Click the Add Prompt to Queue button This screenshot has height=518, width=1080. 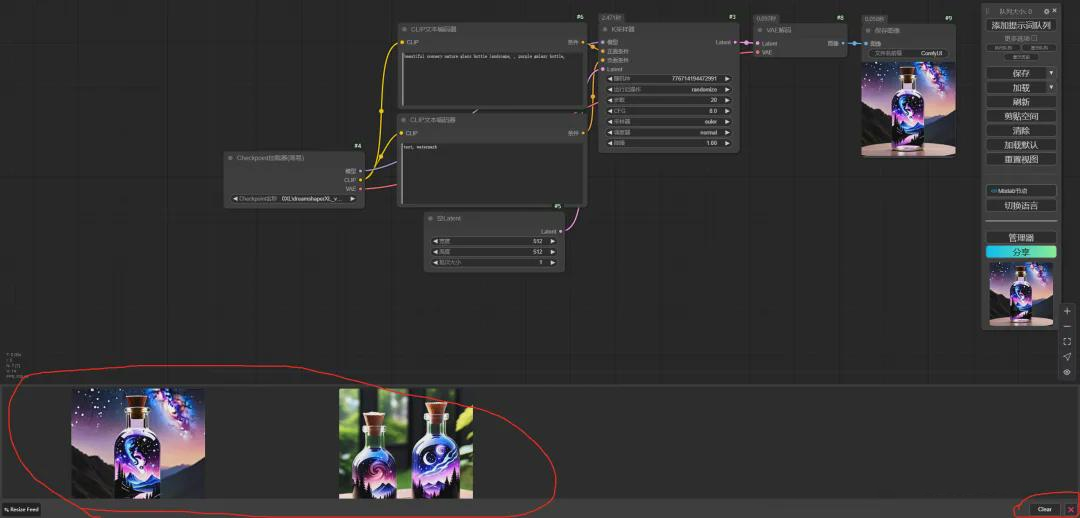[1020, 25]
